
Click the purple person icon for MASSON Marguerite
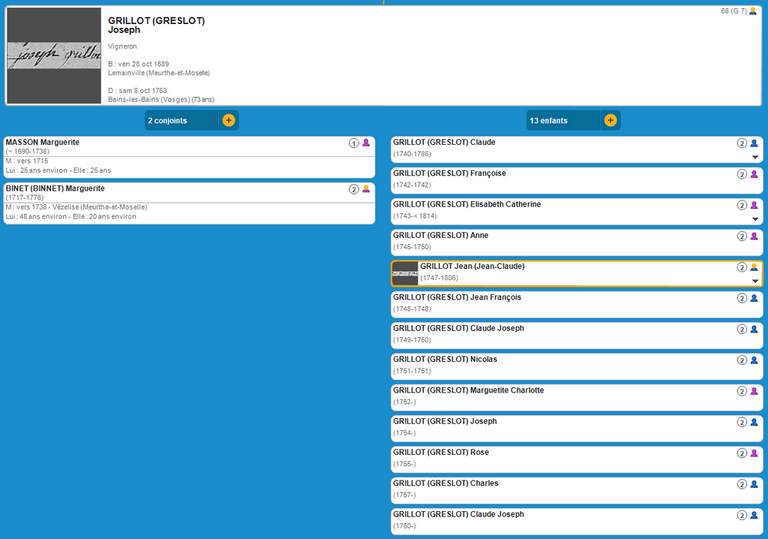coord(366,143)
